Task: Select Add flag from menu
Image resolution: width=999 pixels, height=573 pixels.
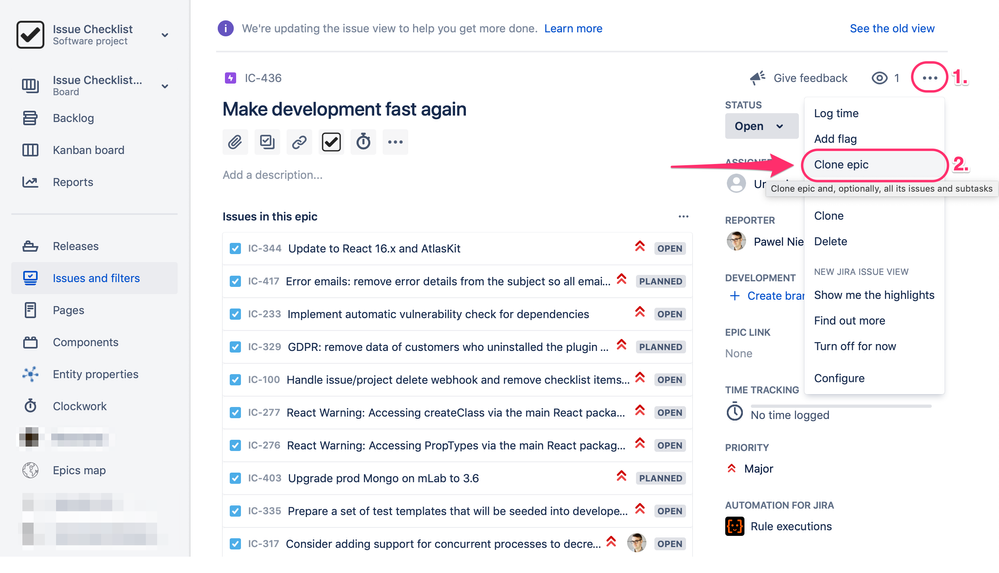Action: coord(874,139)
